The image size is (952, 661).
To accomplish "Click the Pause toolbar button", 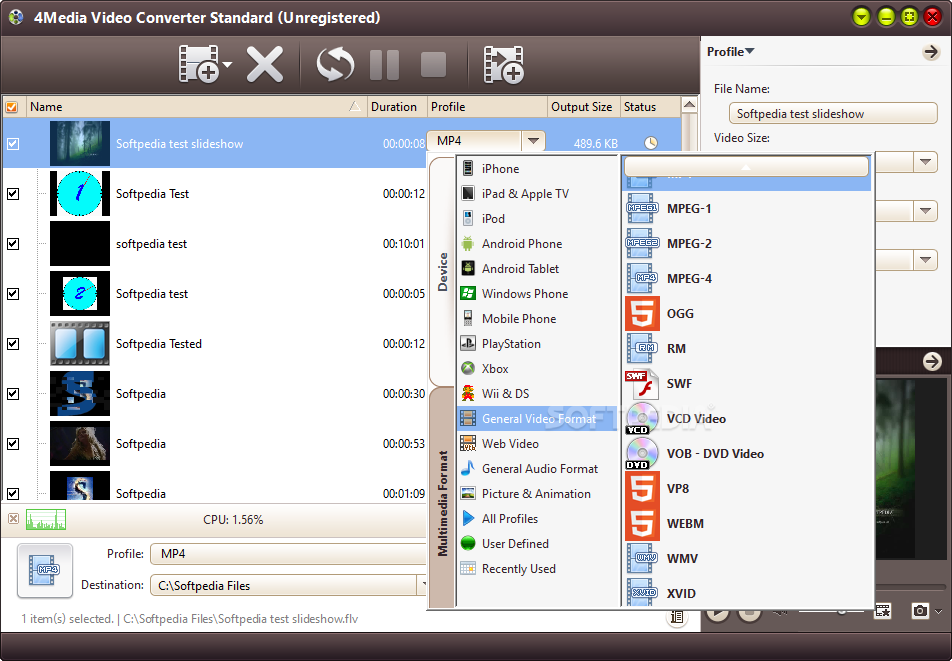I will tap(384, 64).
